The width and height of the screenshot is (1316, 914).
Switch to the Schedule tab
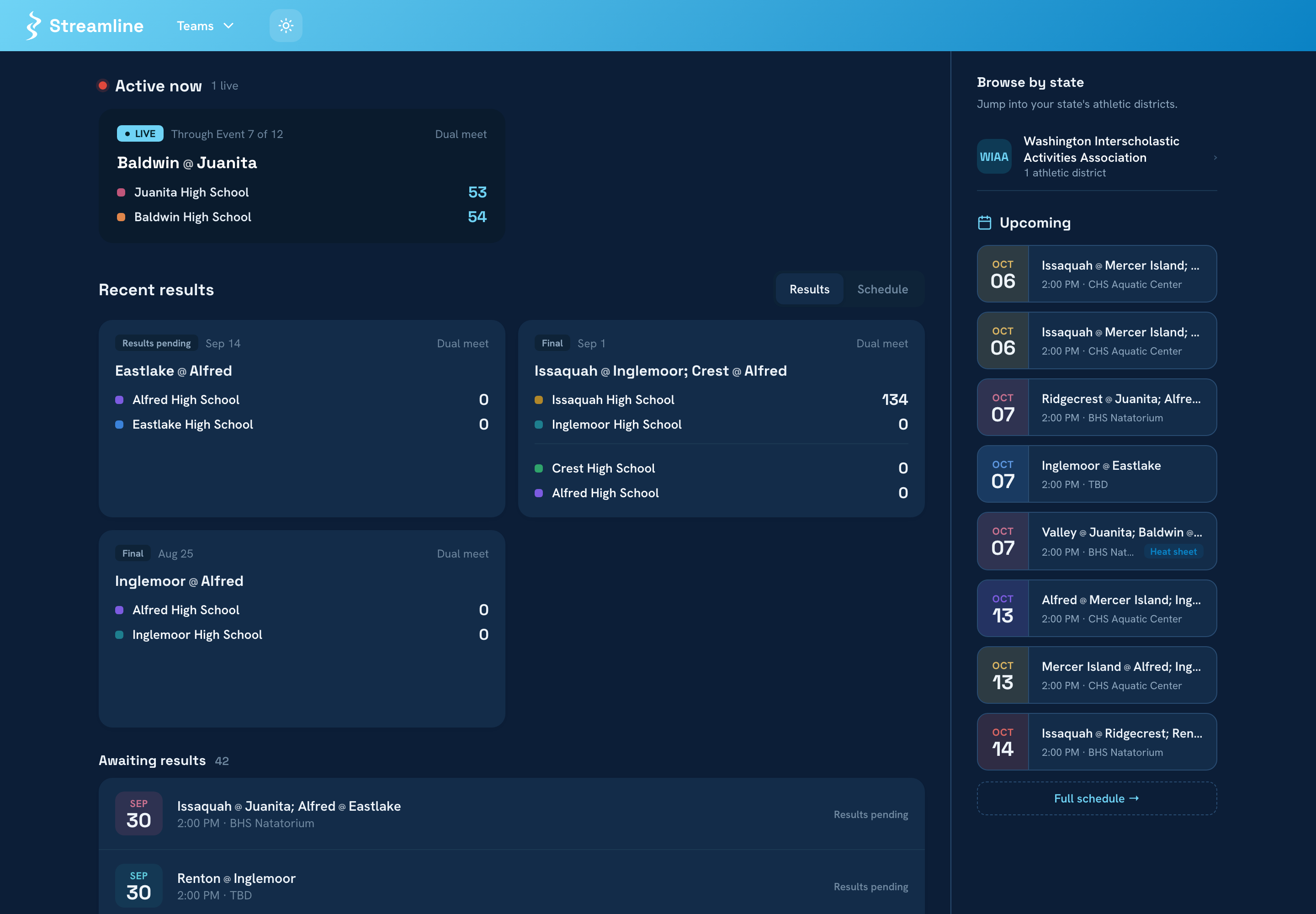[x=882, y=289]
